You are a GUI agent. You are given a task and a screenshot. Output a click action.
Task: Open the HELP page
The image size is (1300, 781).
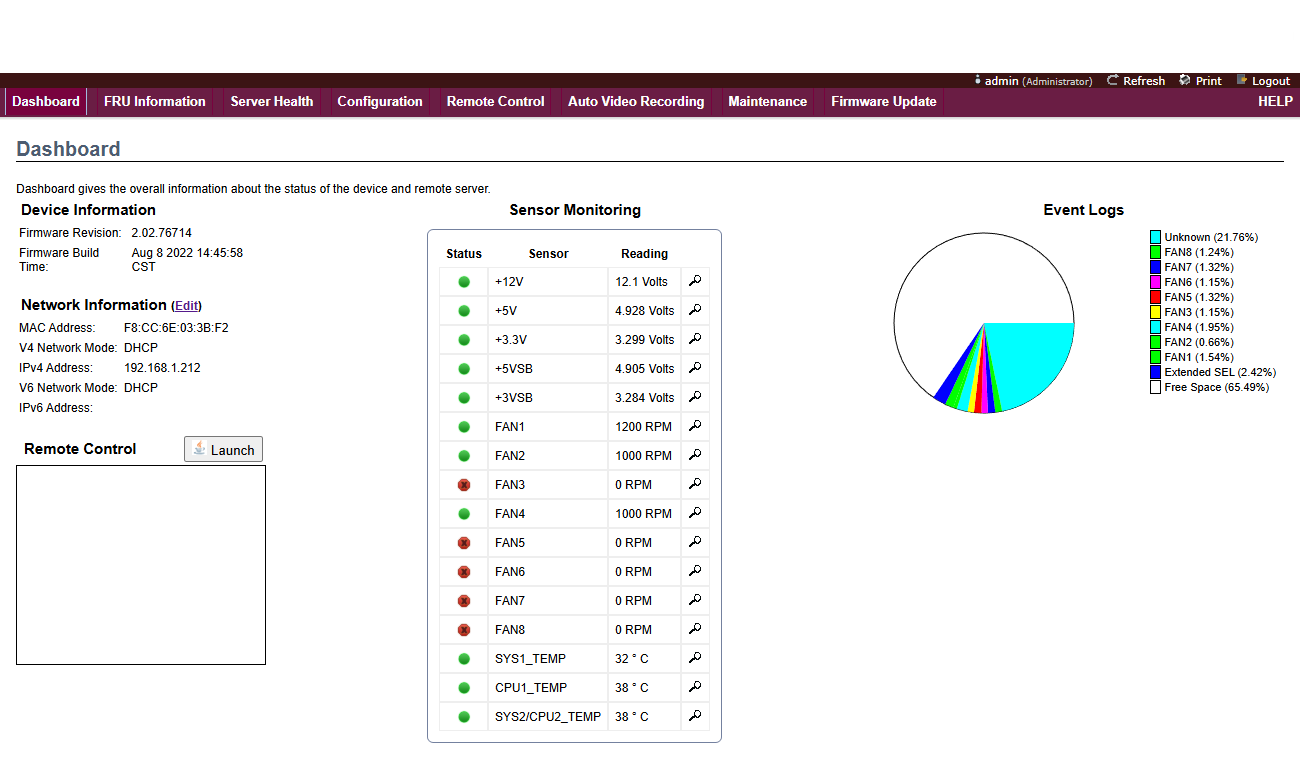click(x=1275, y=101)
